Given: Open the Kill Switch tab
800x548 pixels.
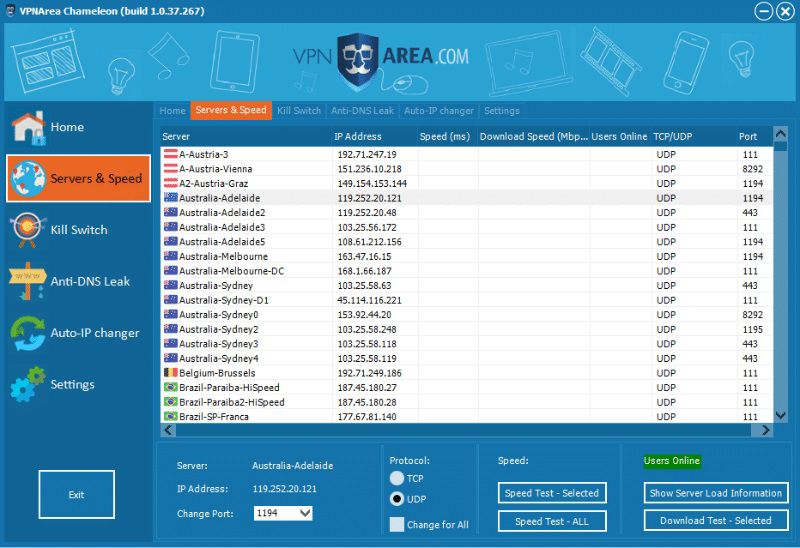Looking at the screenshot, I should tap(299, 111).
